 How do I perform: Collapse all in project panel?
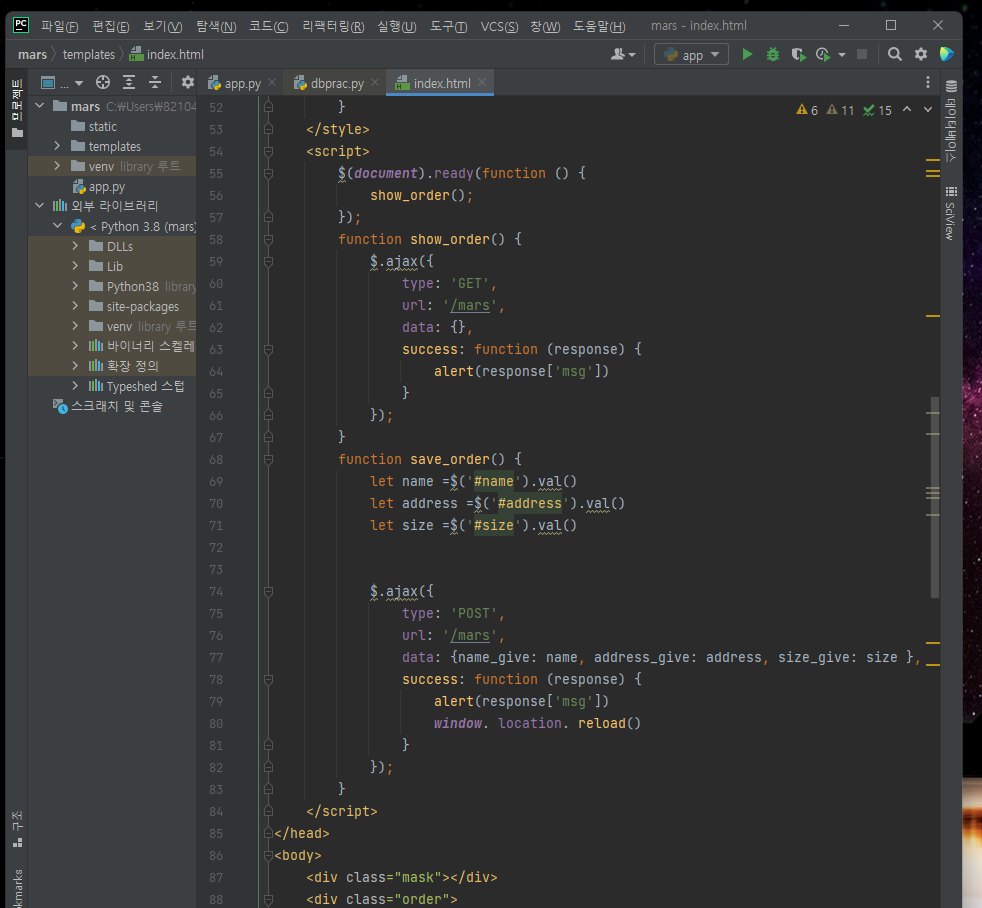pos(155,83)
